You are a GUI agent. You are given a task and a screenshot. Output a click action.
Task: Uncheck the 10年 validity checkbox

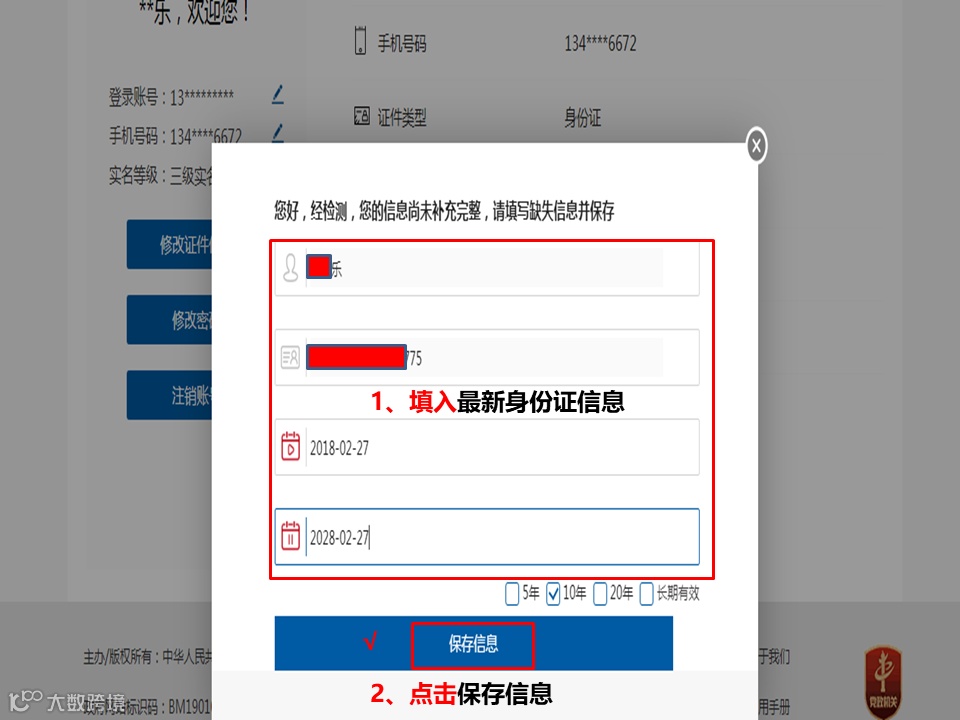553,593
